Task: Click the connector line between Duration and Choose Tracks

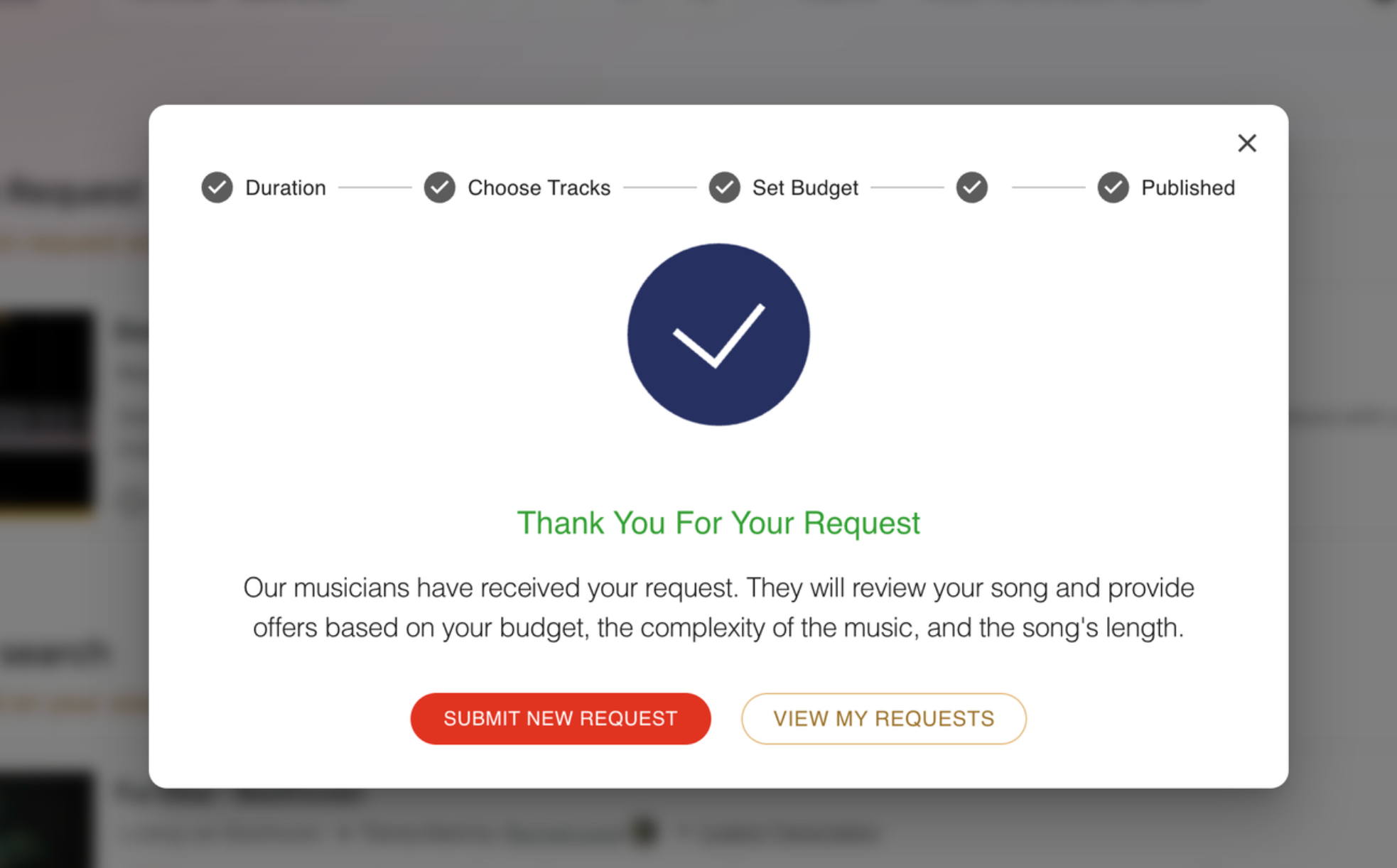Action: tap(374, 188)
